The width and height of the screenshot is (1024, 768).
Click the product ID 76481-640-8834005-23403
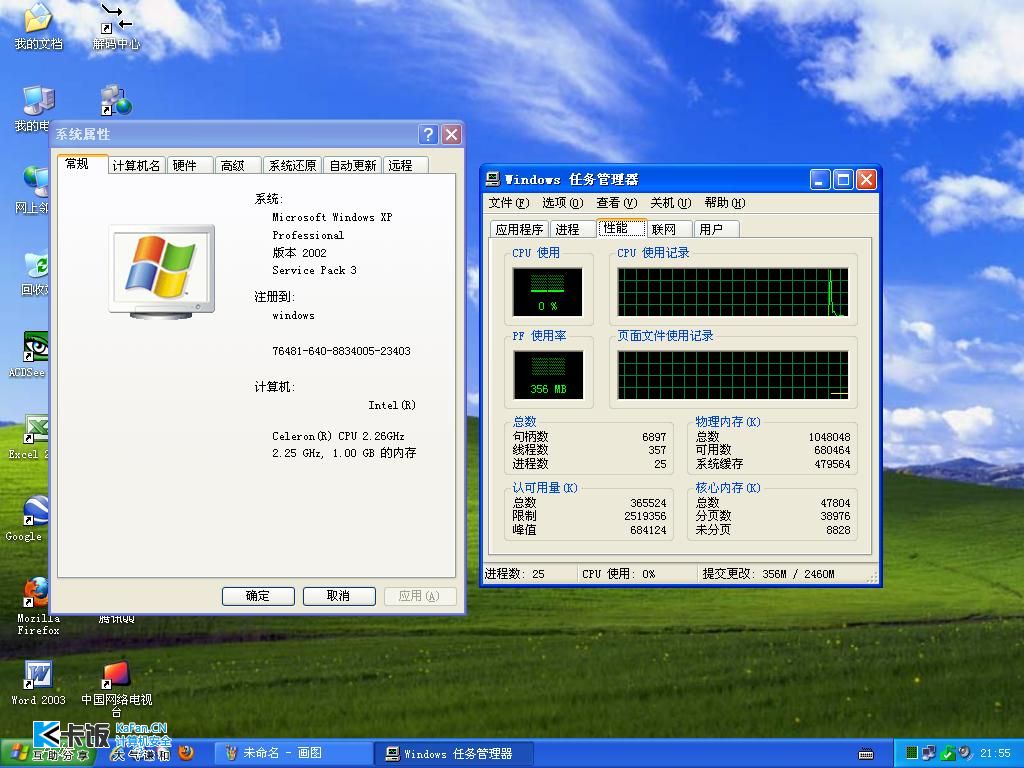coord(342,351)
